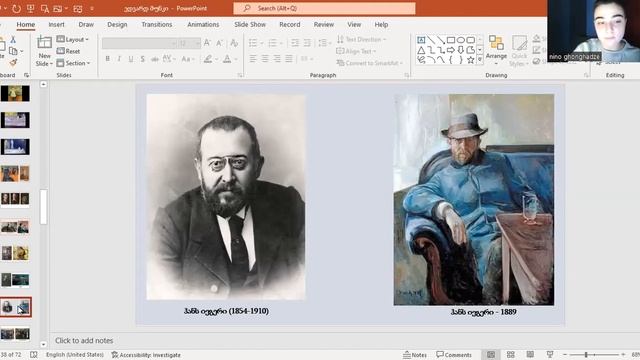Click the Copy icon in Clipboard group

(x=13, y=51)
